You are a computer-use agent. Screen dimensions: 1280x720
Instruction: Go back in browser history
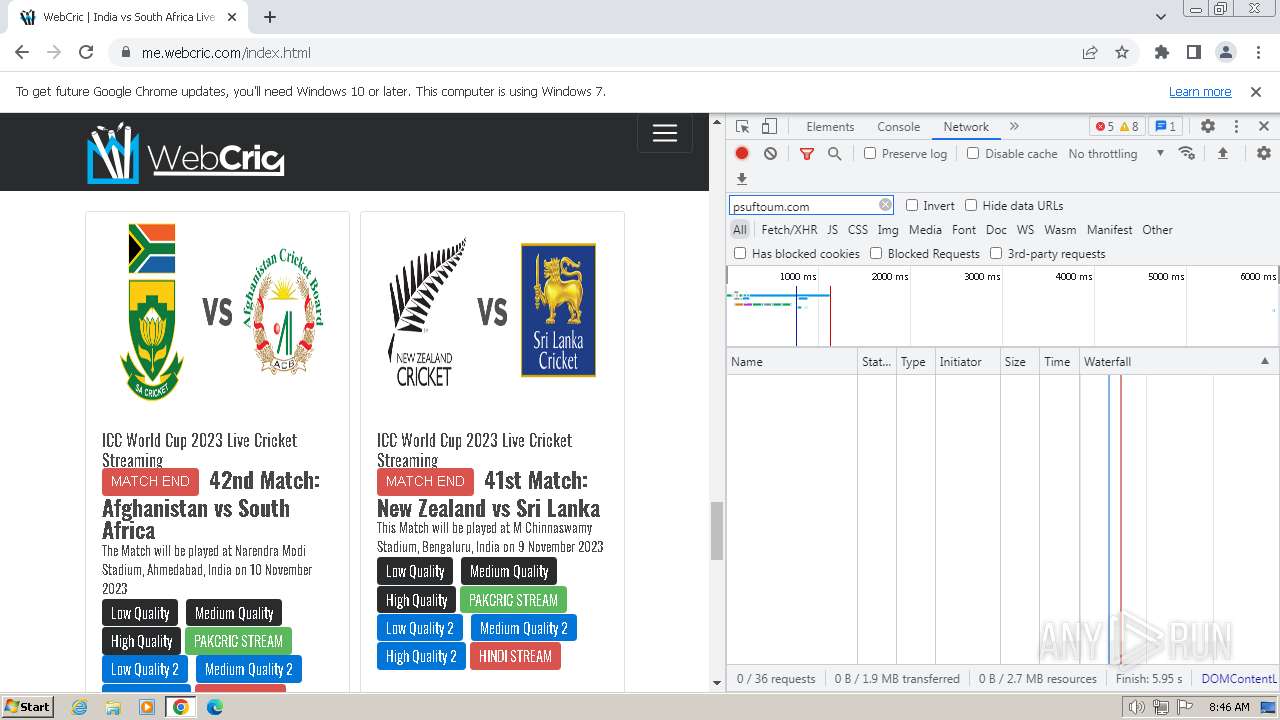click(x=22, y=53)
